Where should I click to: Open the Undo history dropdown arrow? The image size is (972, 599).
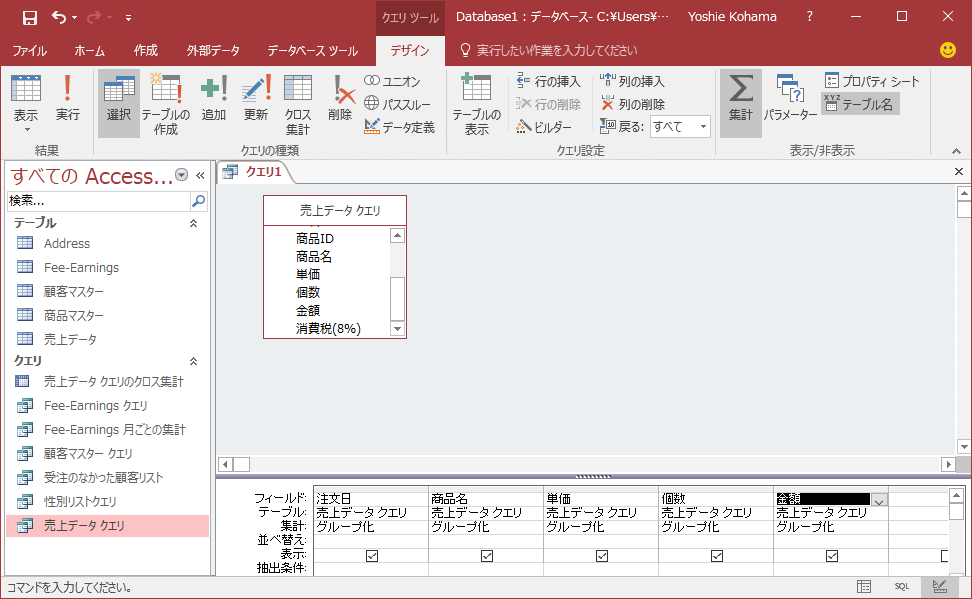(74, 18)
